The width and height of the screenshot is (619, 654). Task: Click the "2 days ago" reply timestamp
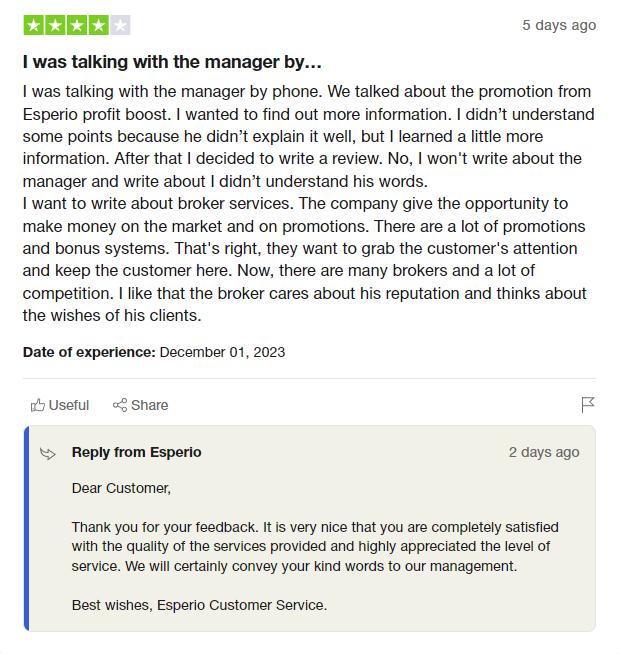pyautogui.click(x=543, y=452)
